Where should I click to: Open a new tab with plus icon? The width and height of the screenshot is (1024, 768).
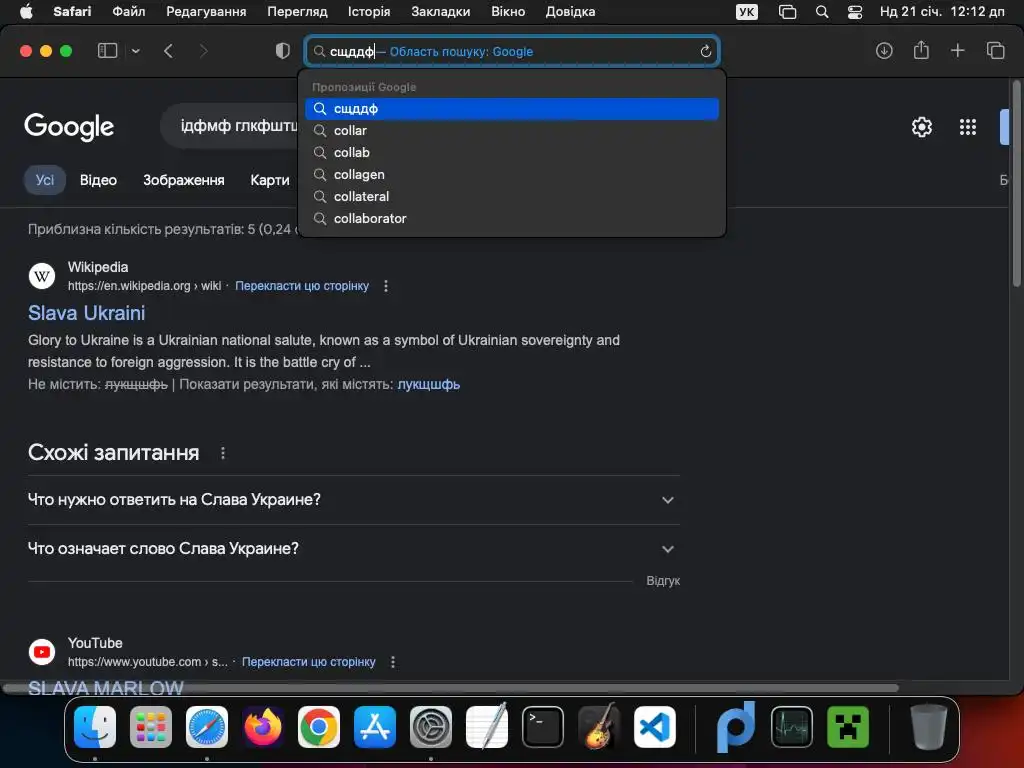point(957,50)
